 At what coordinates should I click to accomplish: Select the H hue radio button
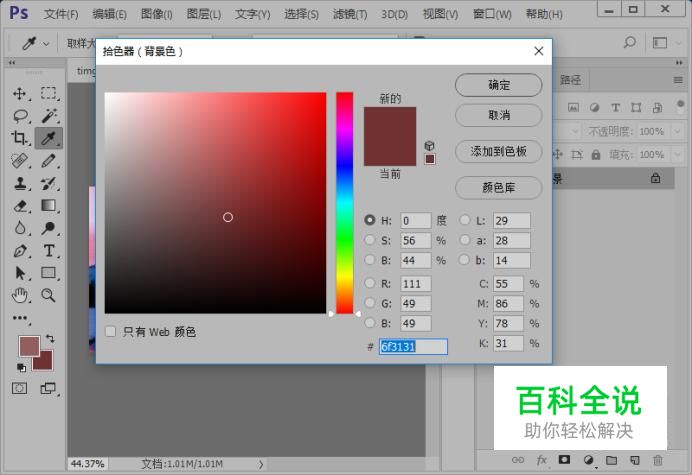370,220
